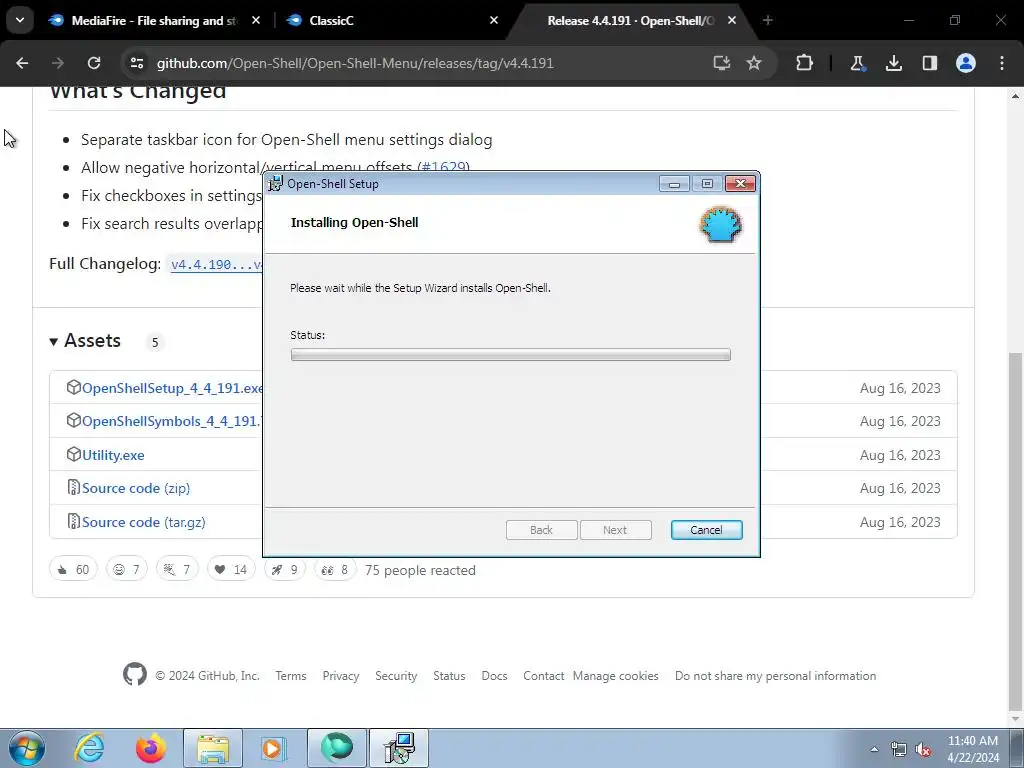Viewport: 1024px width, 768px height.
Task: Minimize the Open-Shell Setup dialog
Action: pyautogui.click(x=674, y=184)
